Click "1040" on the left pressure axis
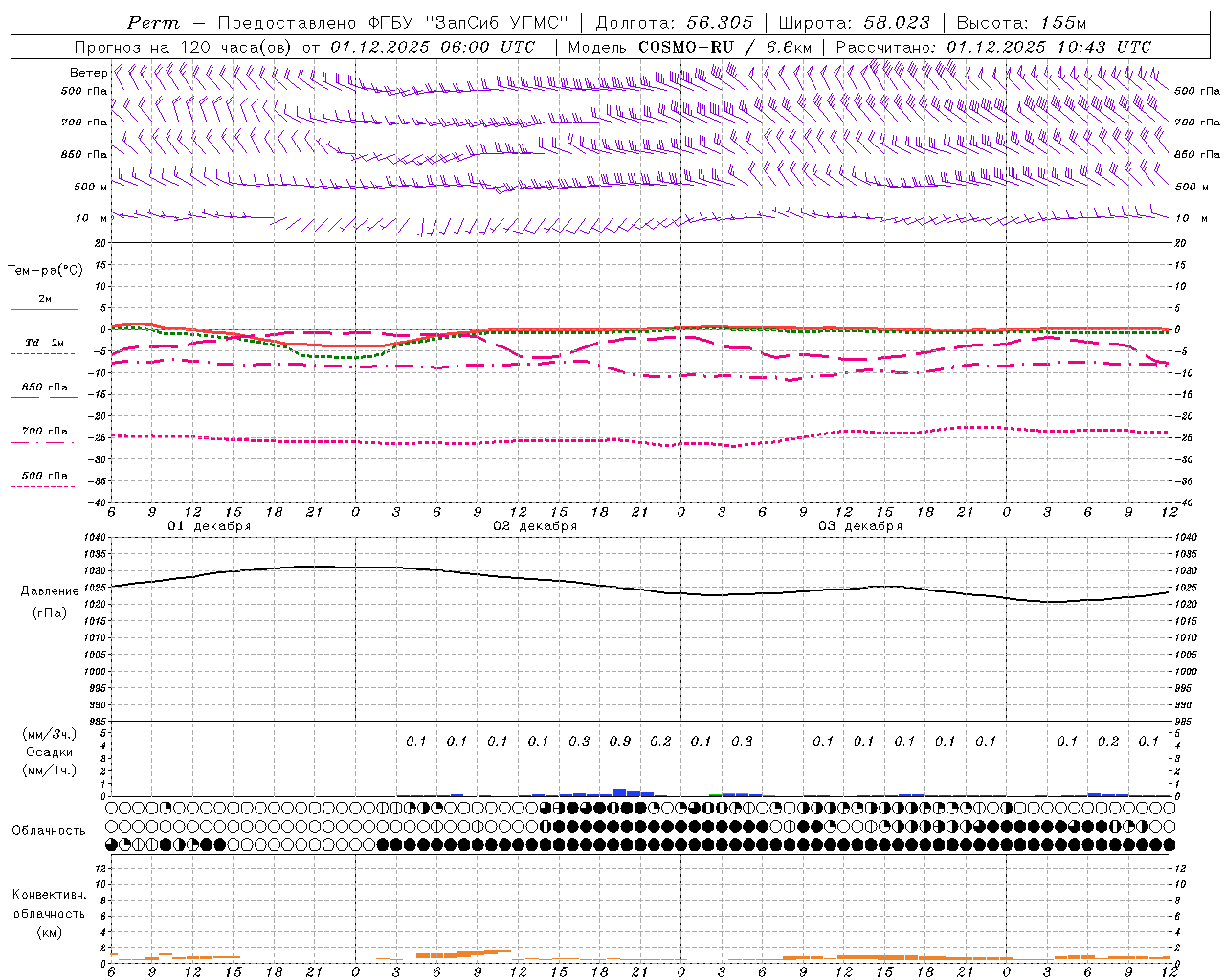1225x980 pixels. (x=97, y=538)
